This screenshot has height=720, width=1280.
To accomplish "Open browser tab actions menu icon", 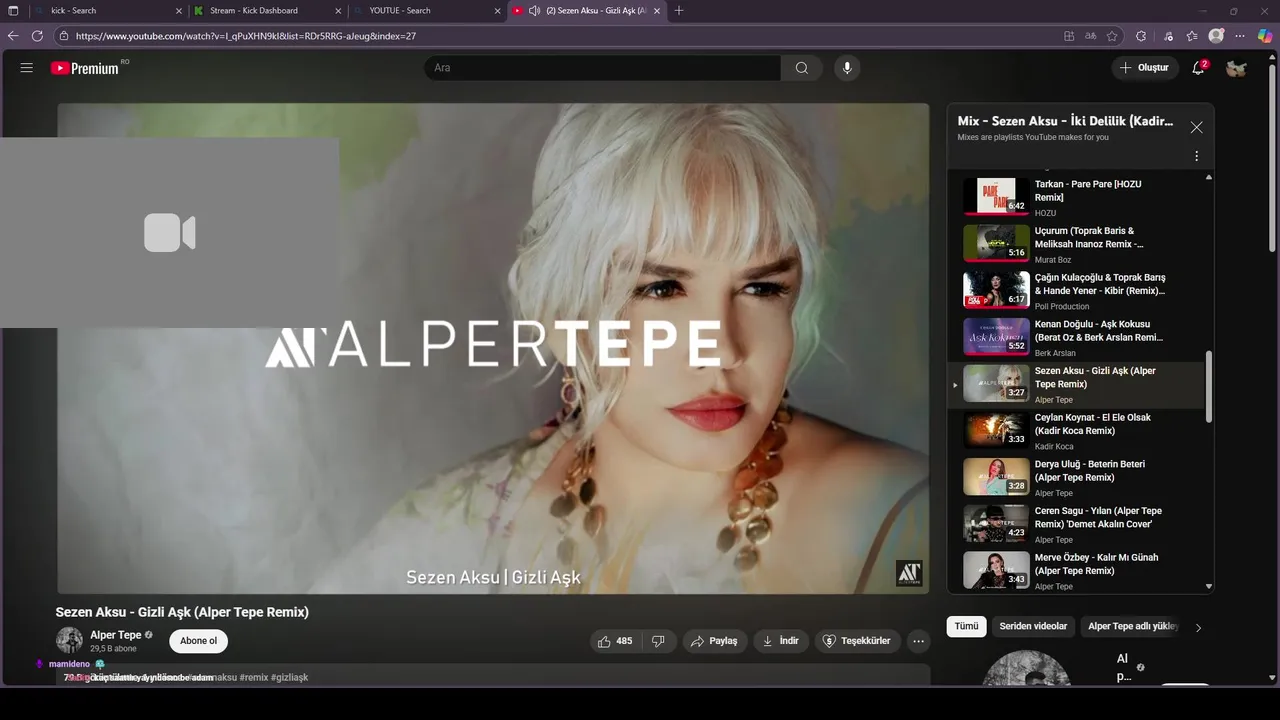I will point(13,10).
